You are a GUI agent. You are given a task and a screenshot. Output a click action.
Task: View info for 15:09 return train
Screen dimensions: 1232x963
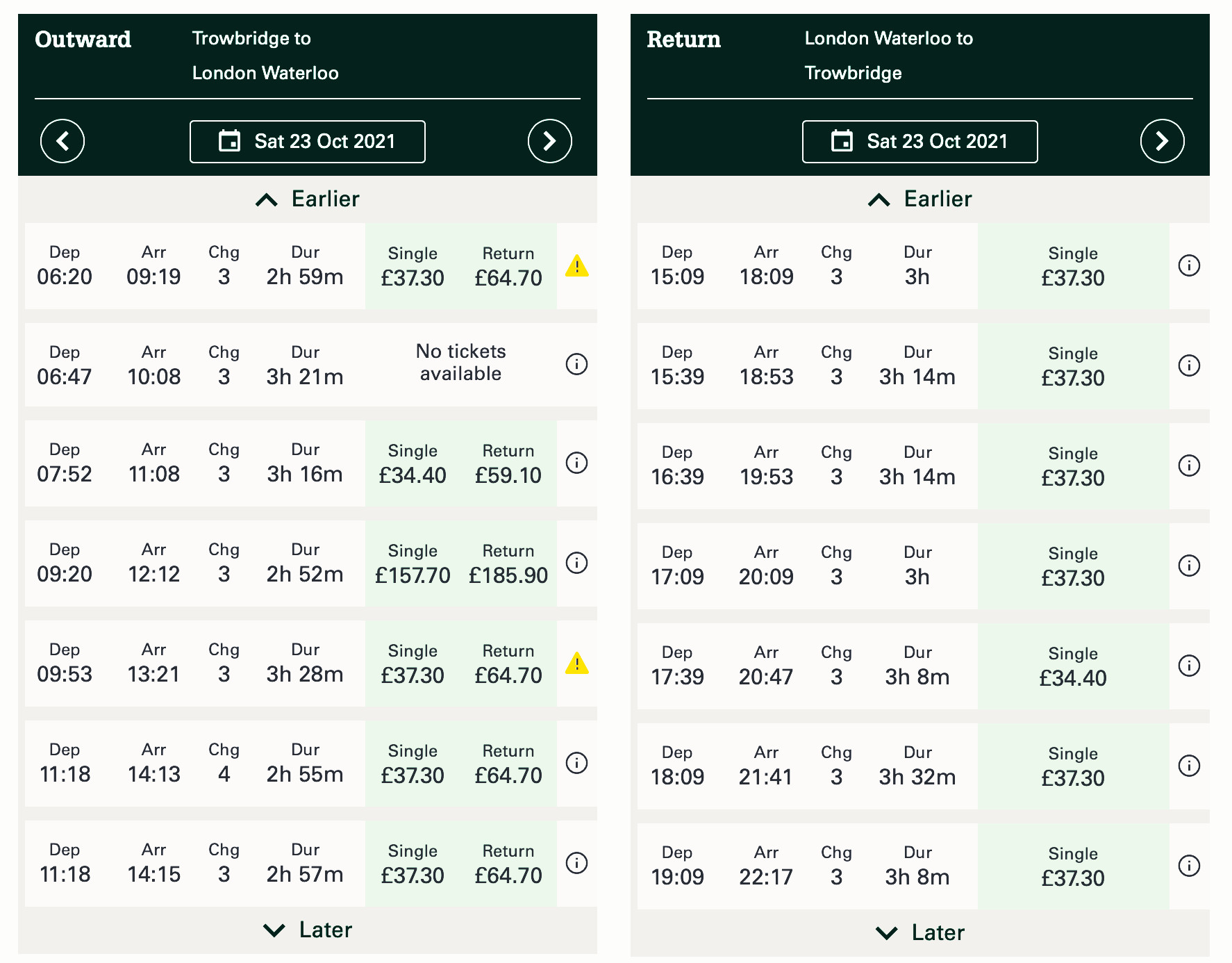click(1189, 265)
